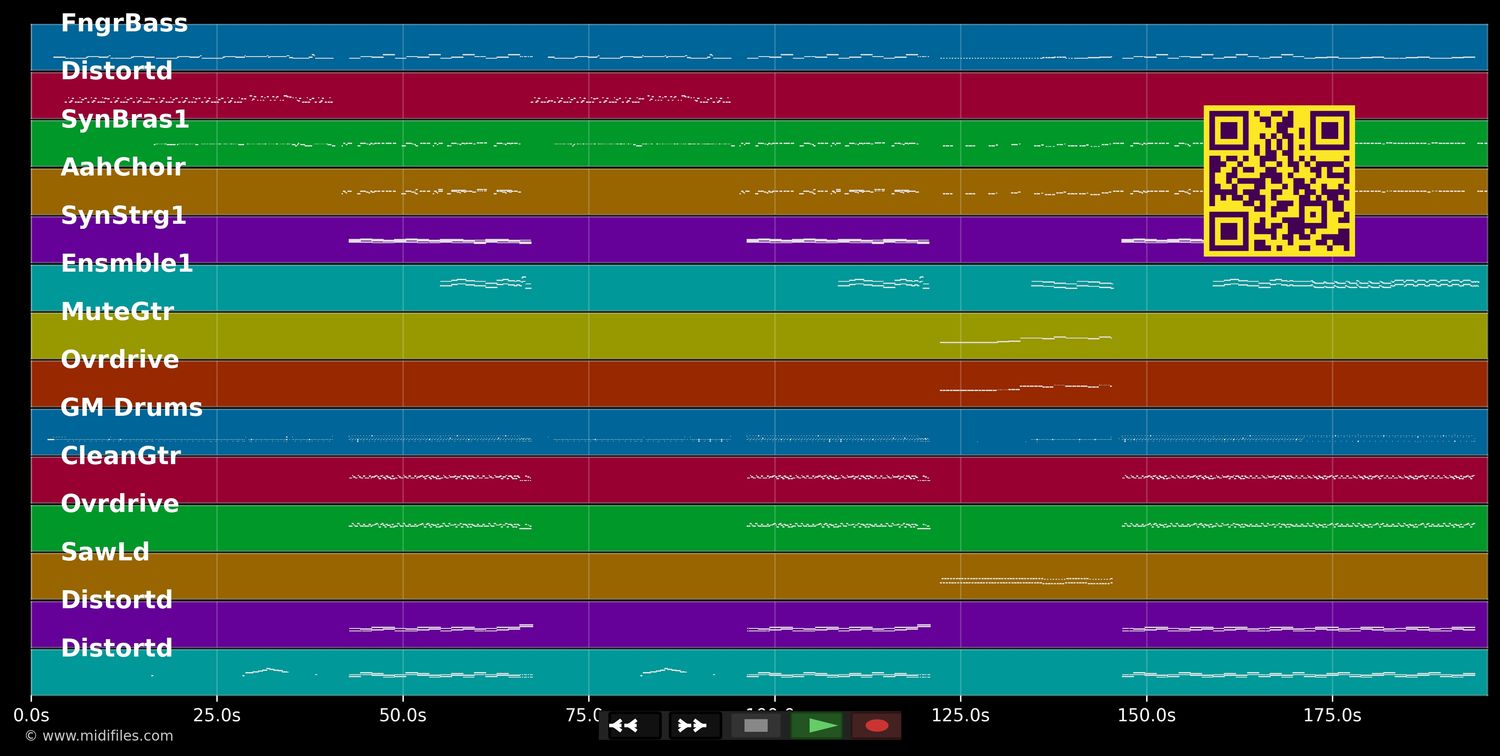1500x756 pixels.
Task: Select the Distortd label just under SawLd
Action: point(117,600)
